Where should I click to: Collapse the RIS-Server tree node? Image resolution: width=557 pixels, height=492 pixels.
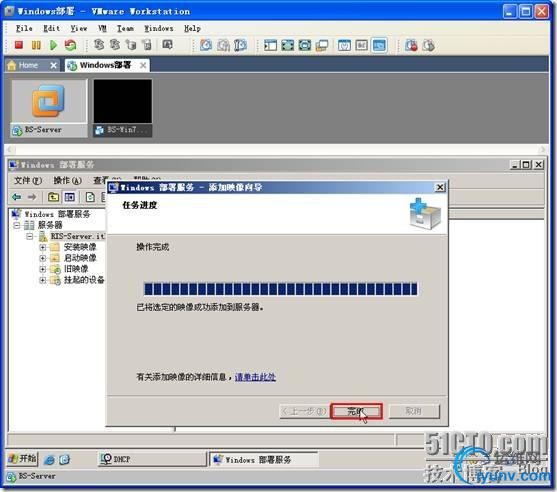click(x=30, y=236)
